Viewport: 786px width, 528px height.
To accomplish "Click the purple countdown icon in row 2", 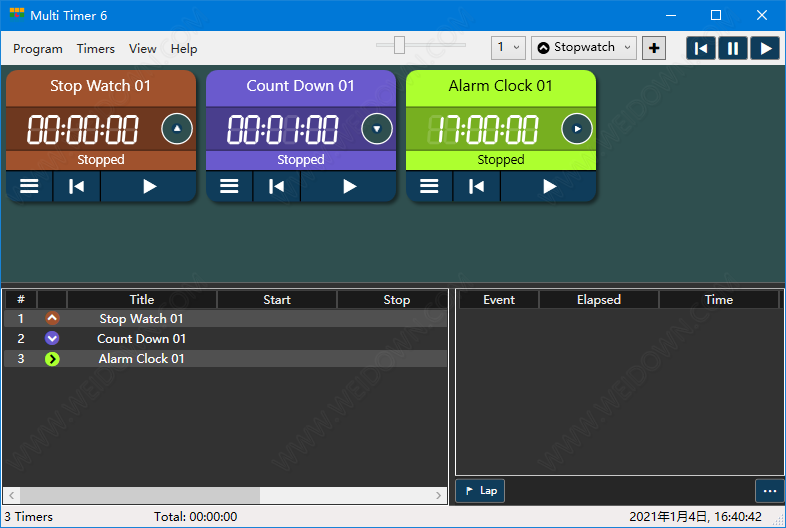I will point(52,338).
